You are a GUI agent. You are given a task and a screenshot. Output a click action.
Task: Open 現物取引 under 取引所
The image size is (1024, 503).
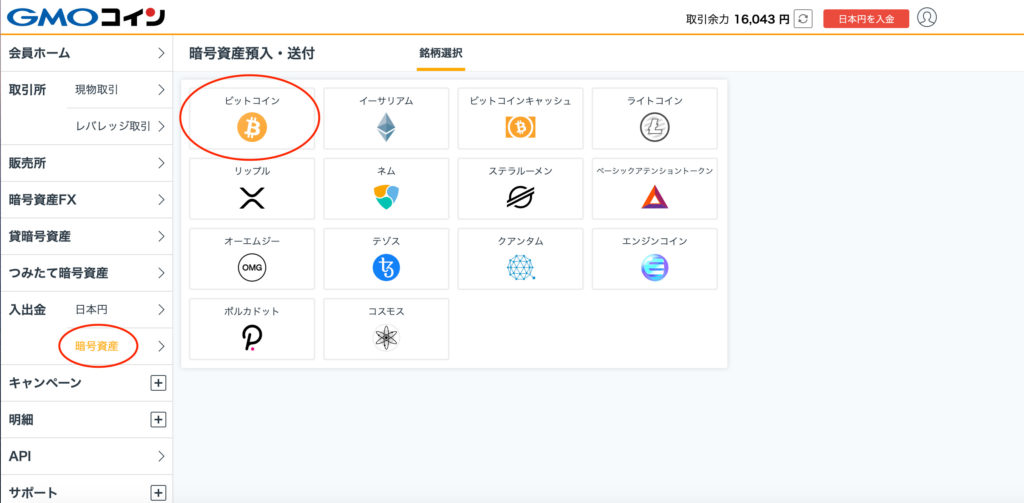point(118,90)
